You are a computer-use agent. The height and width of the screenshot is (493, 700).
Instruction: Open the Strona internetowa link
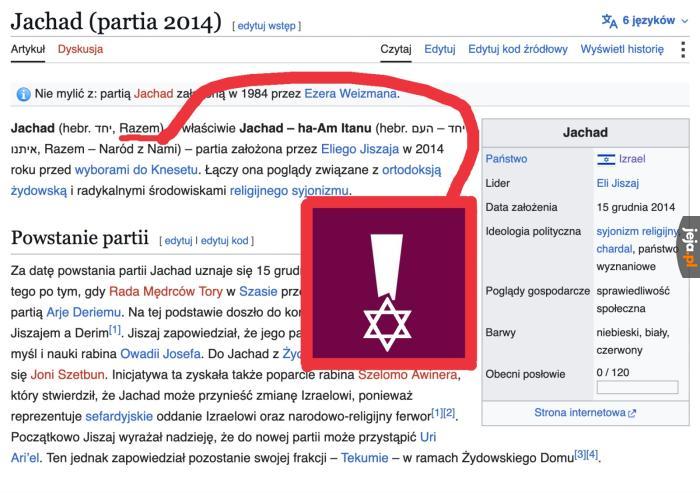[x=579, y=413]
